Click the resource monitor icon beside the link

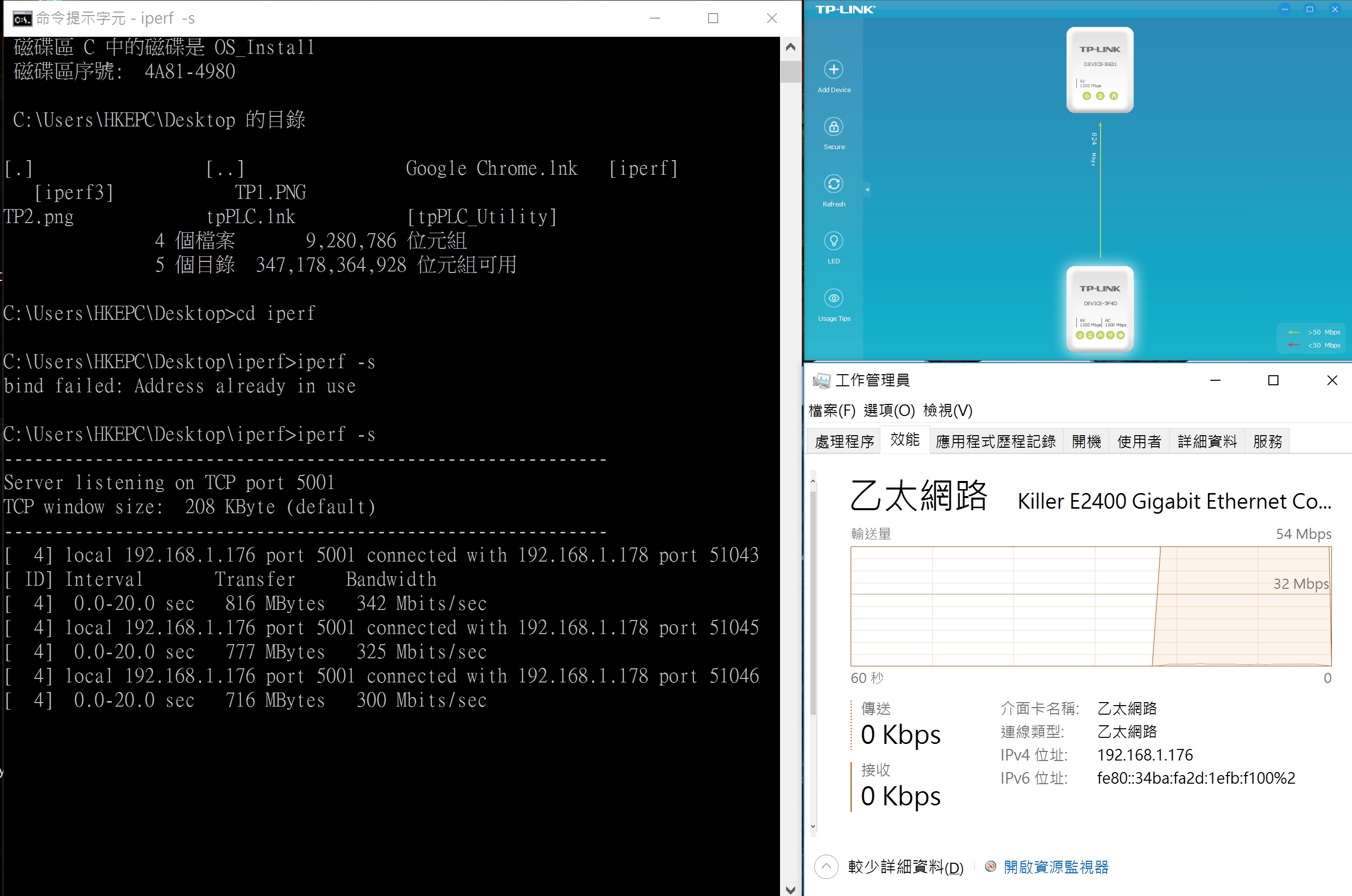pyautogui.click(x=990, y=867)
